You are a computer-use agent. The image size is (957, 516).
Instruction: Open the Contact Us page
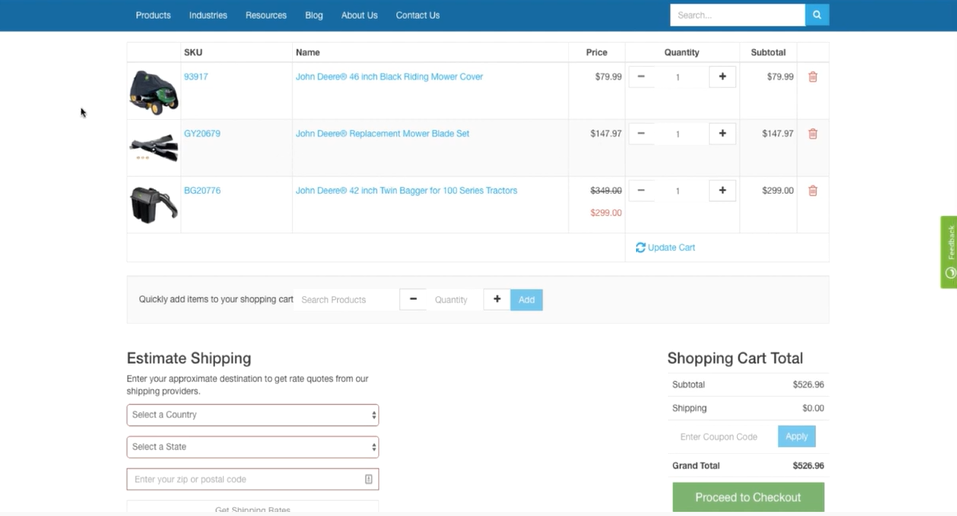click(417, 15)
